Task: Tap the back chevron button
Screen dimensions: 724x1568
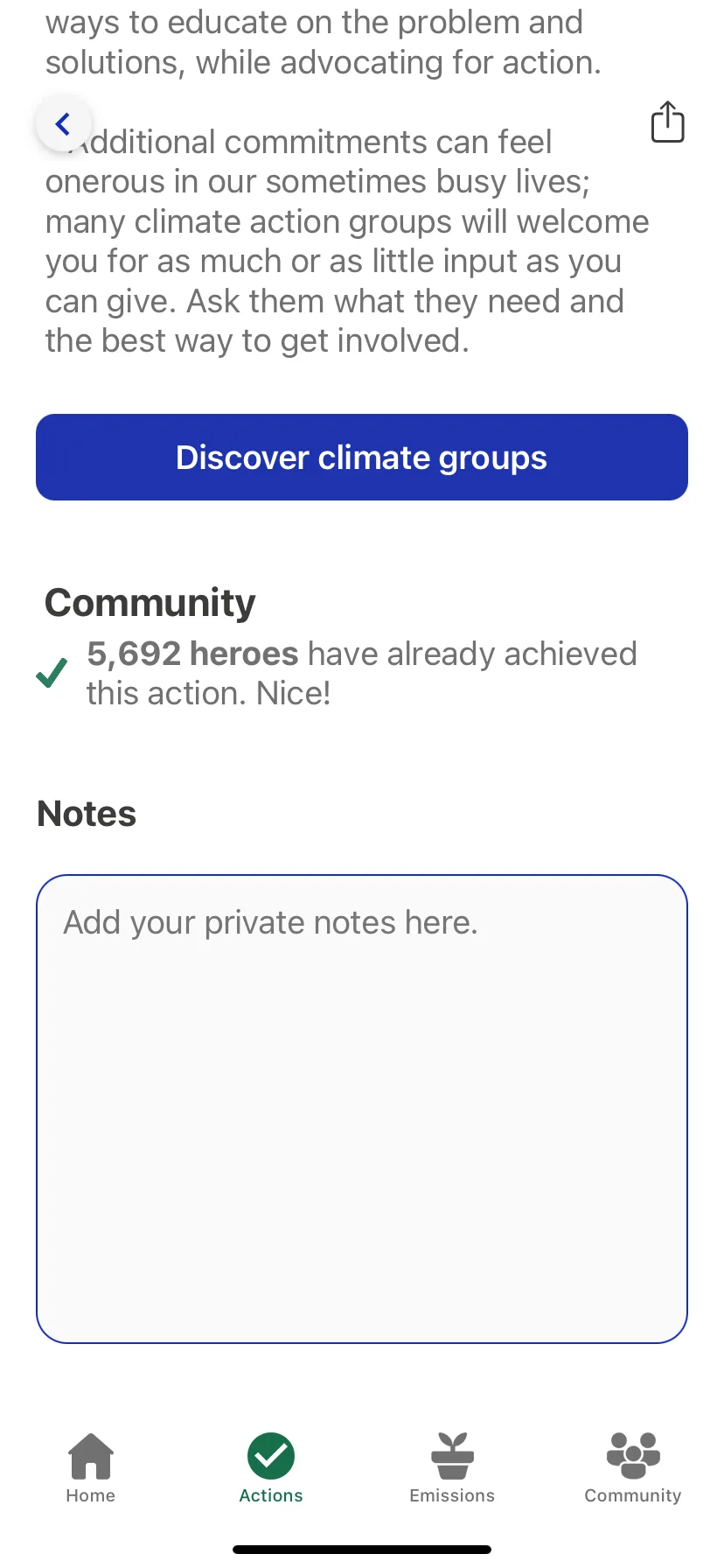Action: click(63, 123)
